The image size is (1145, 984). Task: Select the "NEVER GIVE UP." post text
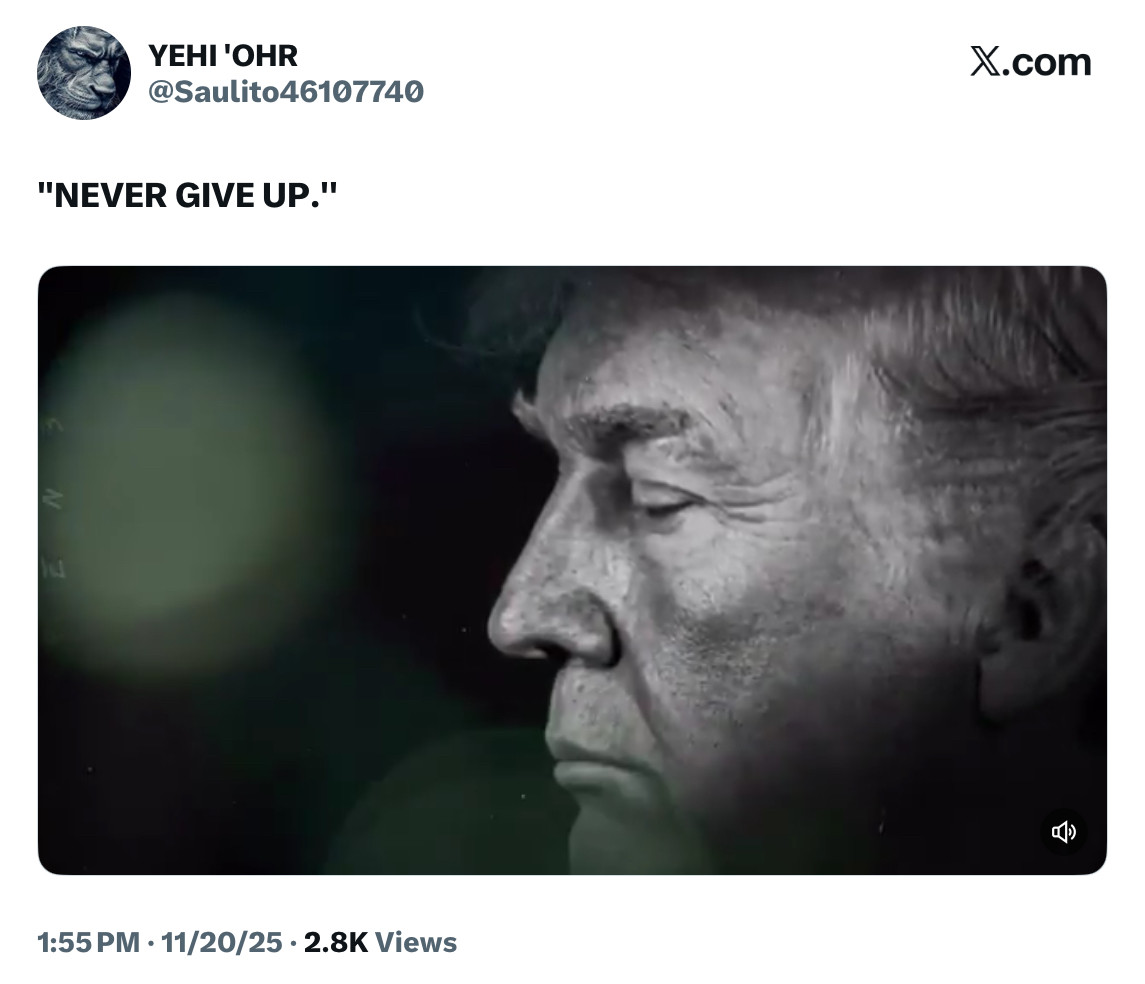click(187, 196)
